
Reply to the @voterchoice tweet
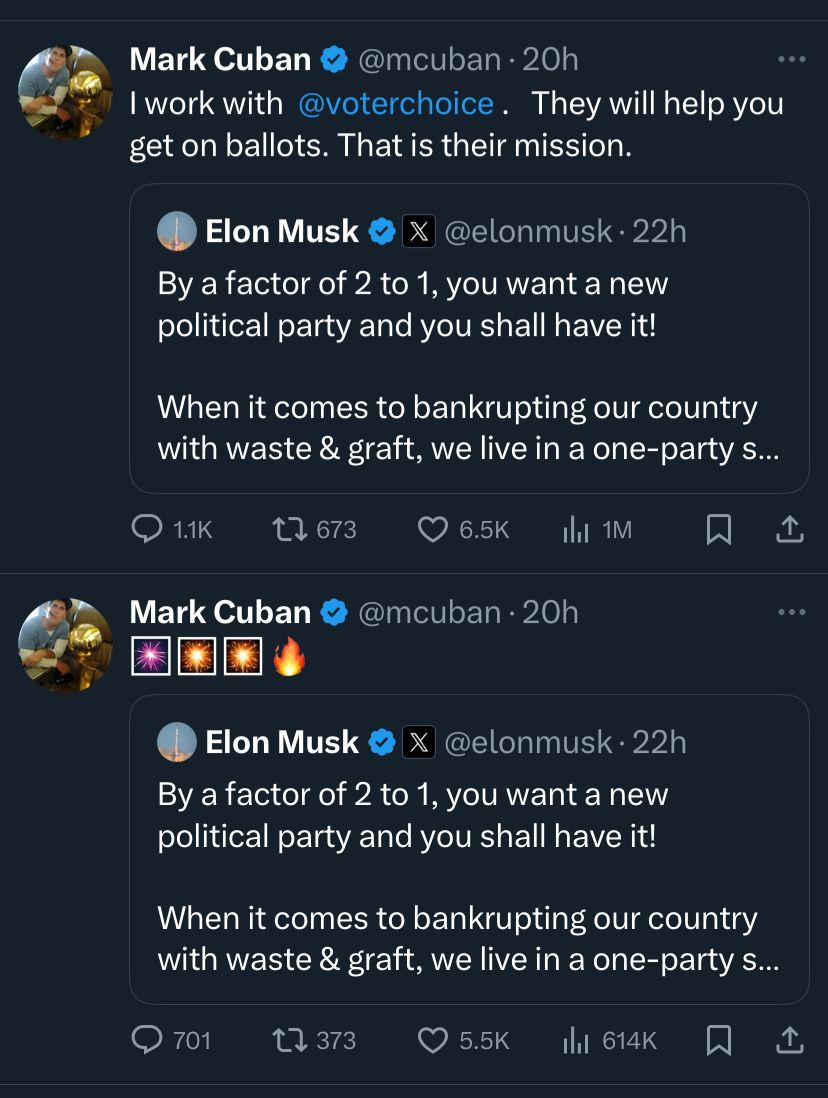pos(149,529)
